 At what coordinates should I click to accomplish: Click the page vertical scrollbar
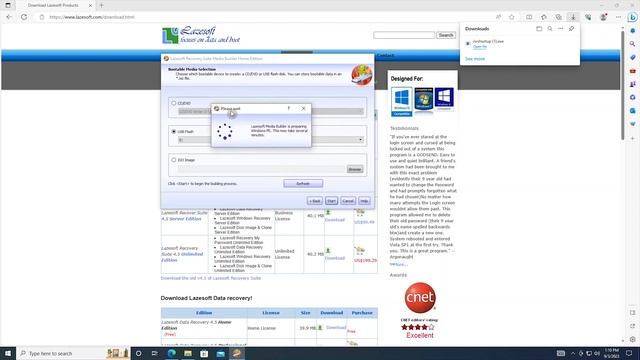[x=622, y=86]
